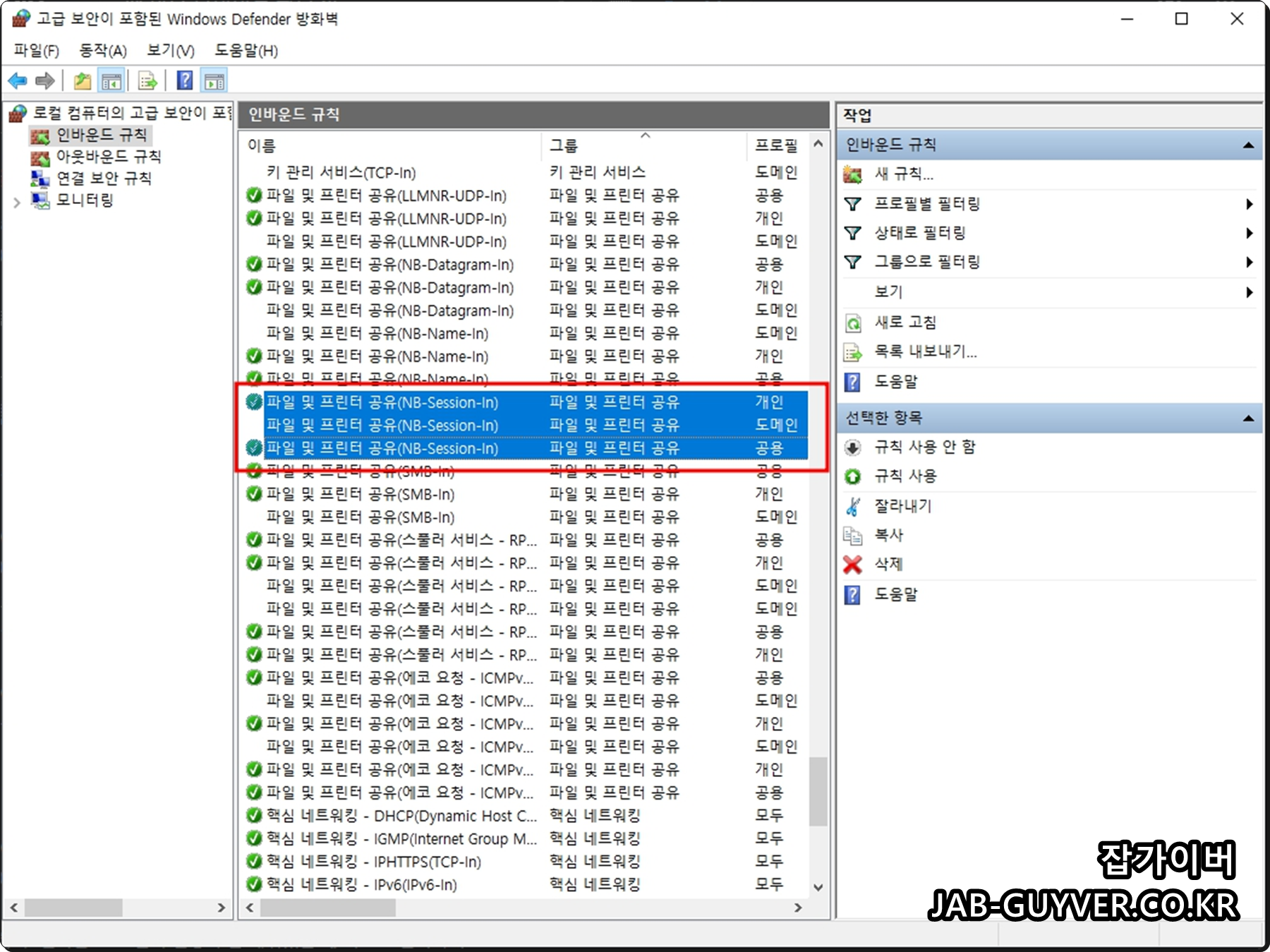This screenshot has width=1270, height=952.
Task: Toggle the Action pane show/hide toolbar icon
Action: tap(214, 81)
